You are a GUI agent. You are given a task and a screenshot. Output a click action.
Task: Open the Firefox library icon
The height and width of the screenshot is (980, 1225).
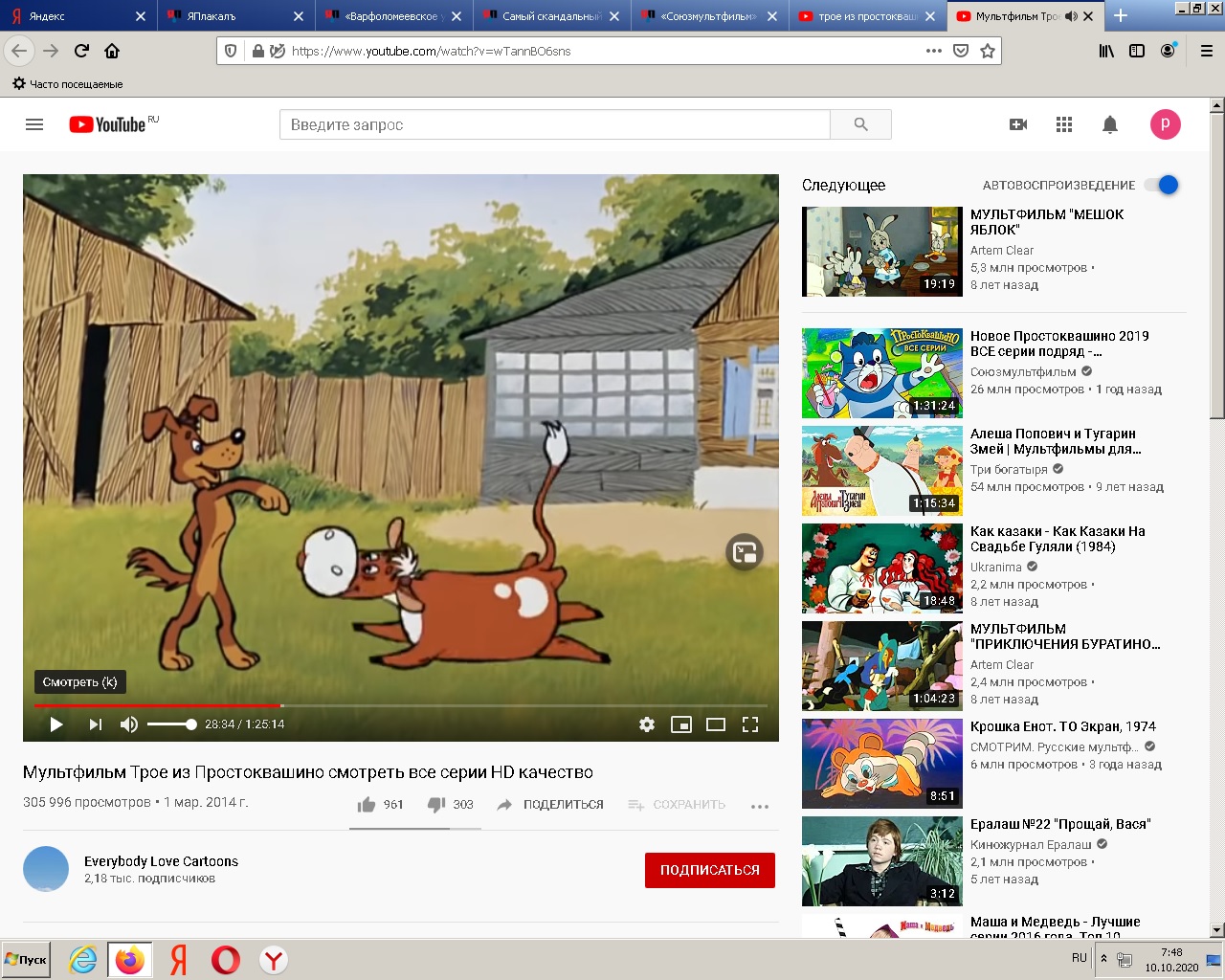coord(1106,51)
